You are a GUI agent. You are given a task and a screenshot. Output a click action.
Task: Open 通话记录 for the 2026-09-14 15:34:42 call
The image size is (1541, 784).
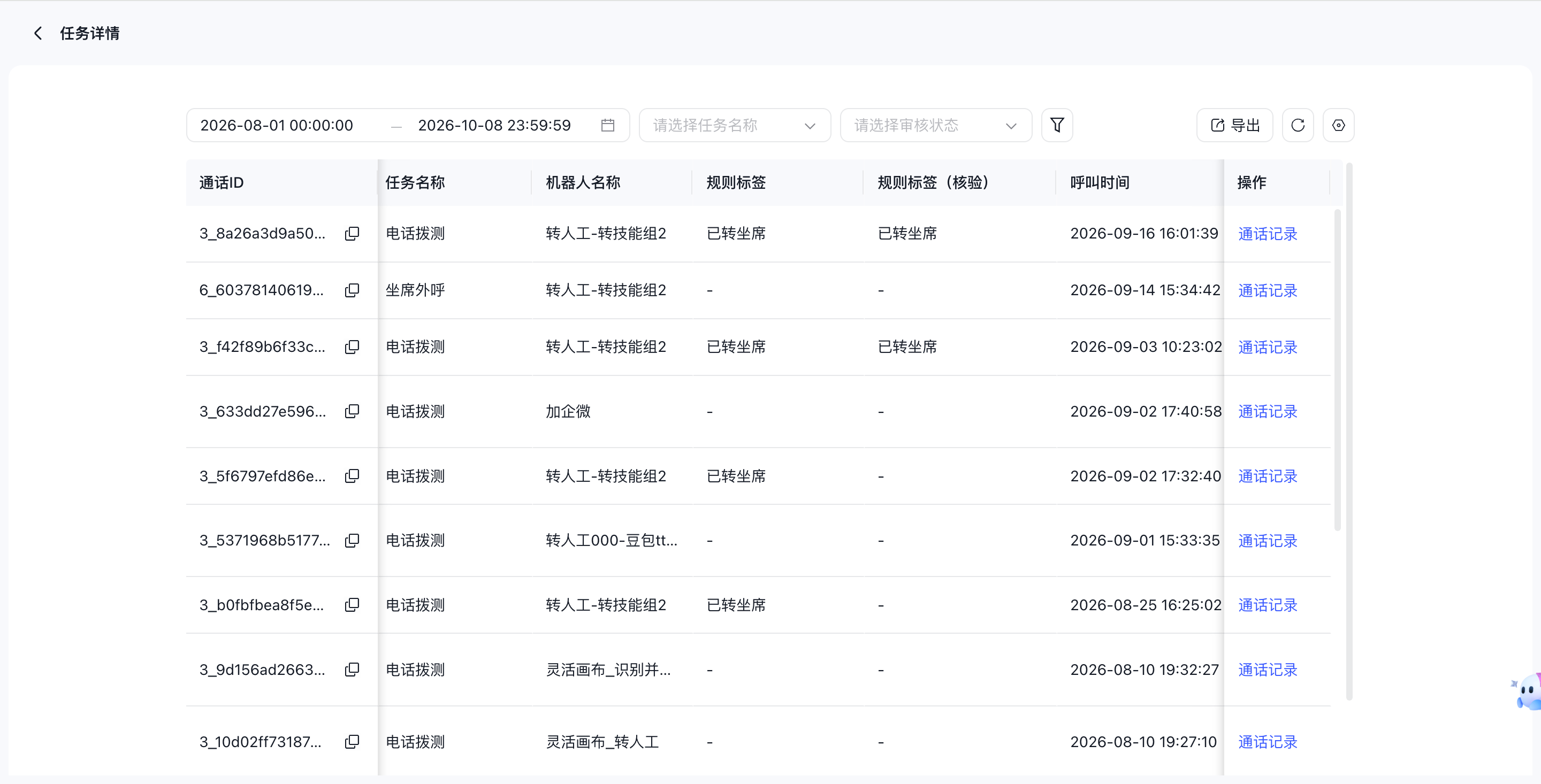tap(1267, 290)
